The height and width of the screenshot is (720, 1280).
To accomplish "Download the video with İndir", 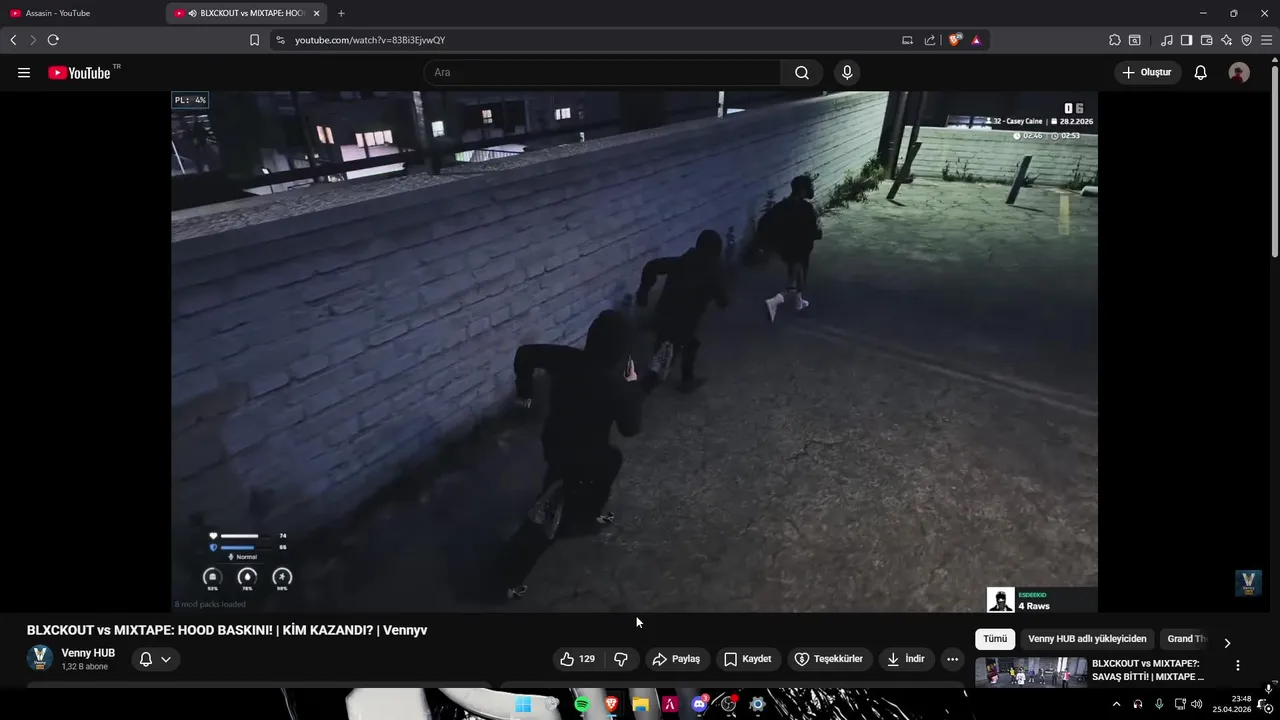I will pyautogui.click(x=906, y=659).
